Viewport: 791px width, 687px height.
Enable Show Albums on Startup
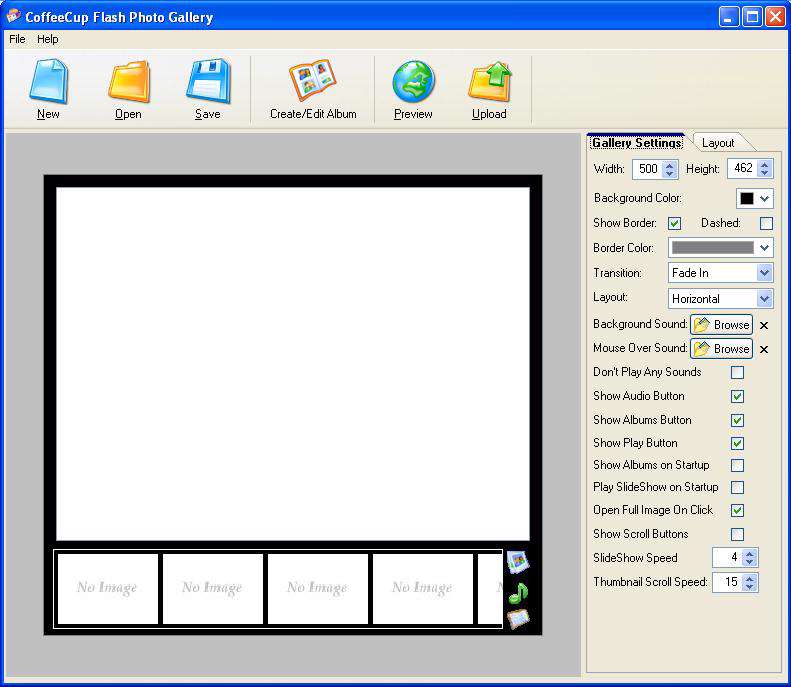[738, 465]
